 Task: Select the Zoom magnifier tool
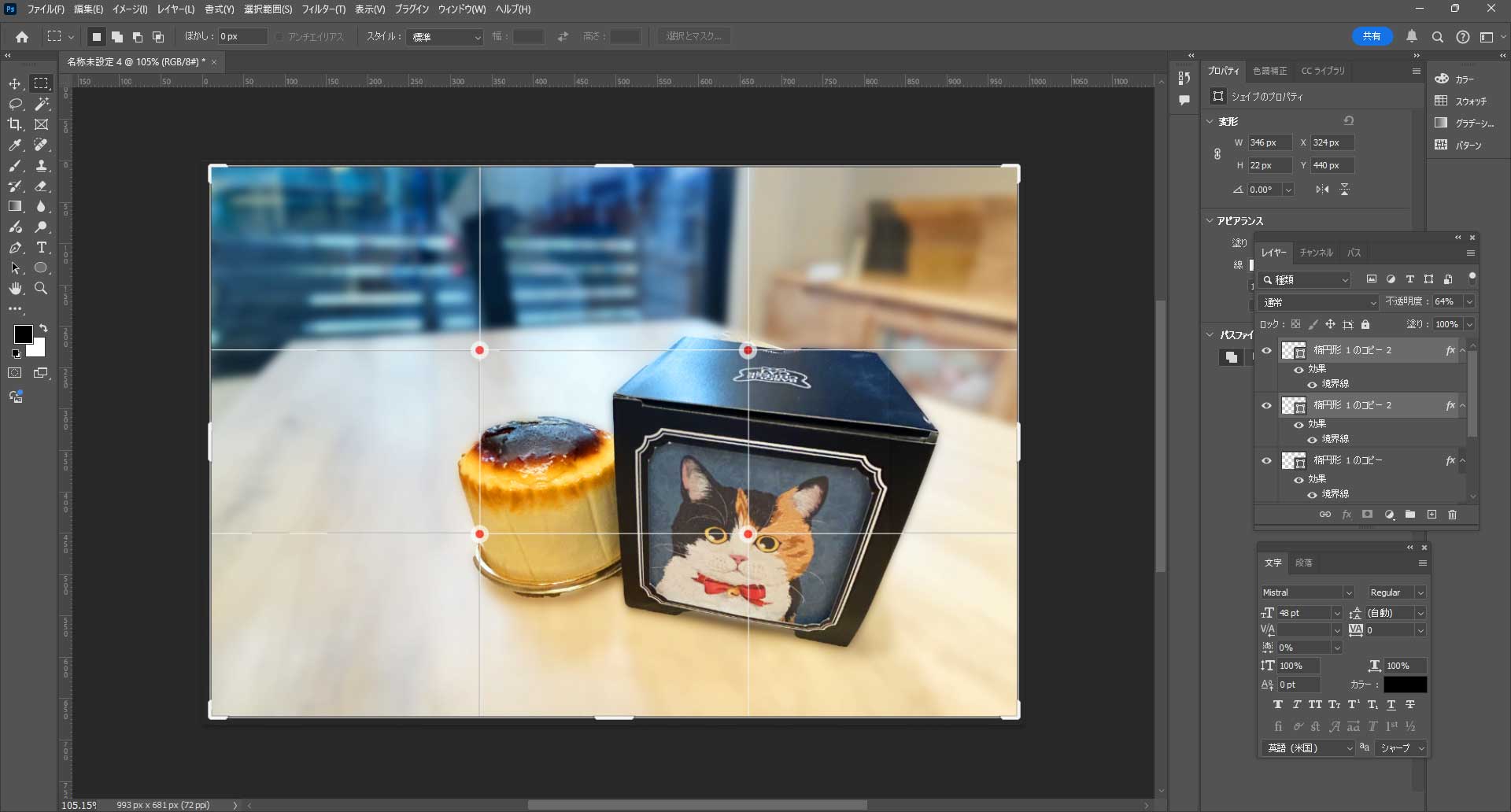point(42,289)
